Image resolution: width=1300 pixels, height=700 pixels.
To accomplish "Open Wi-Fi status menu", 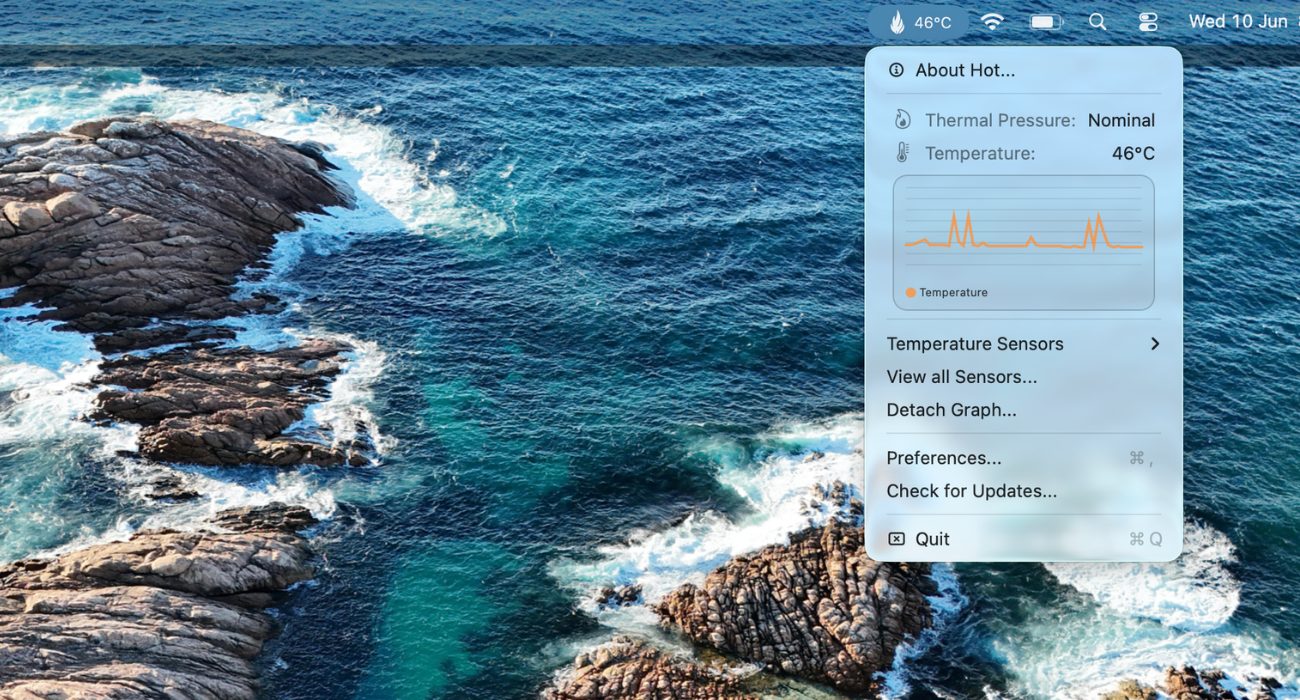I will (x=992, y=22).
